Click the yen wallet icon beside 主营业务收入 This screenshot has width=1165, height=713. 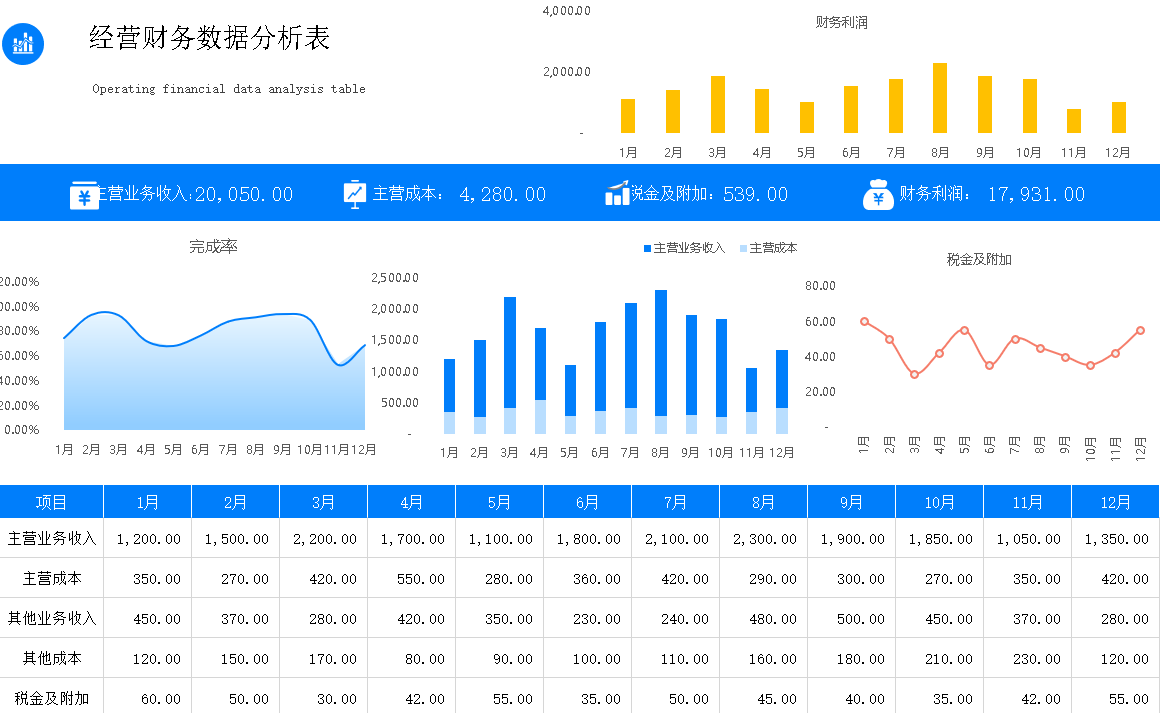[84, 195]
